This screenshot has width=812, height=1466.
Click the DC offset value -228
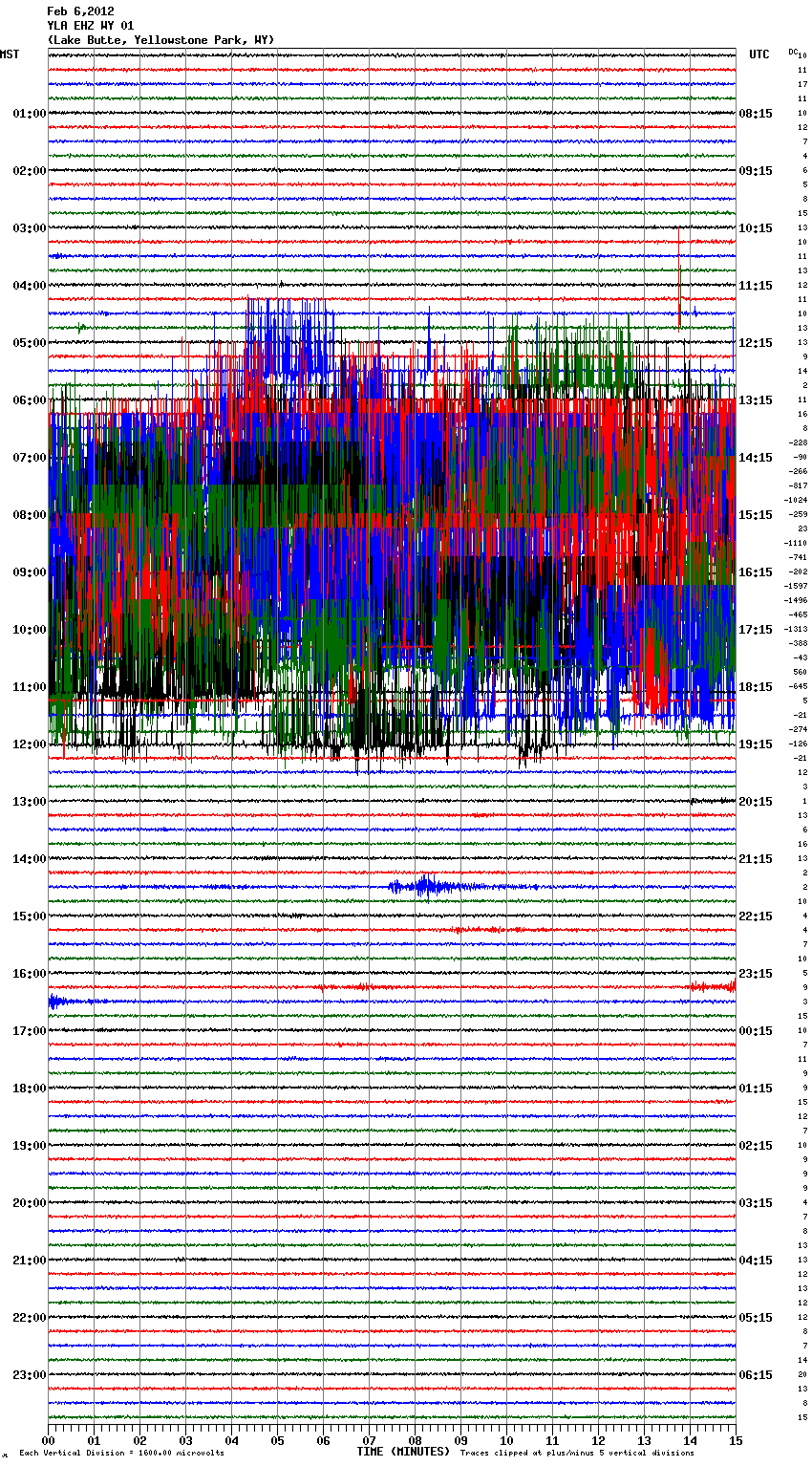coord(798,442)
